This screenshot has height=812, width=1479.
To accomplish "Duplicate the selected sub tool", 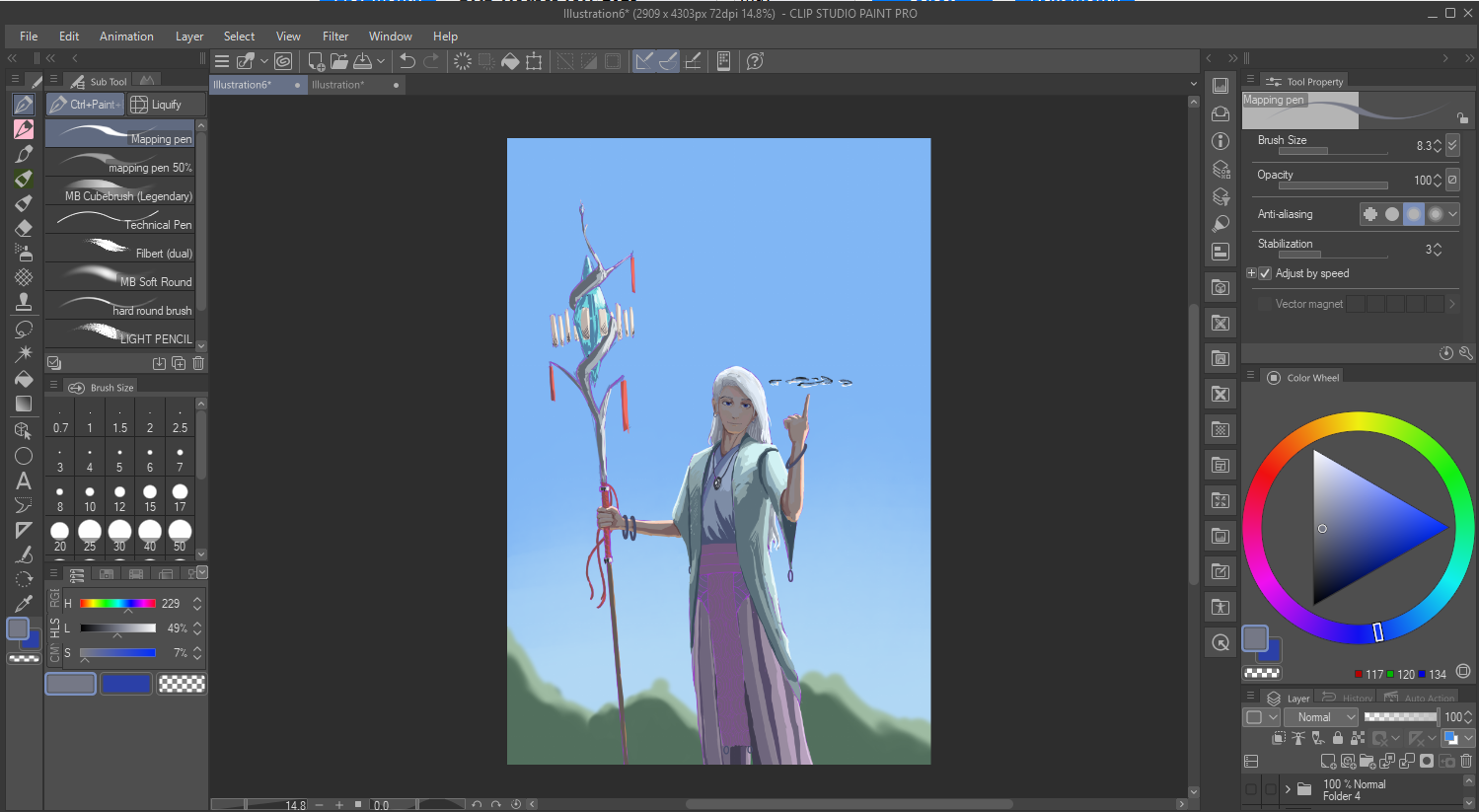I will [x=179, y=363].
